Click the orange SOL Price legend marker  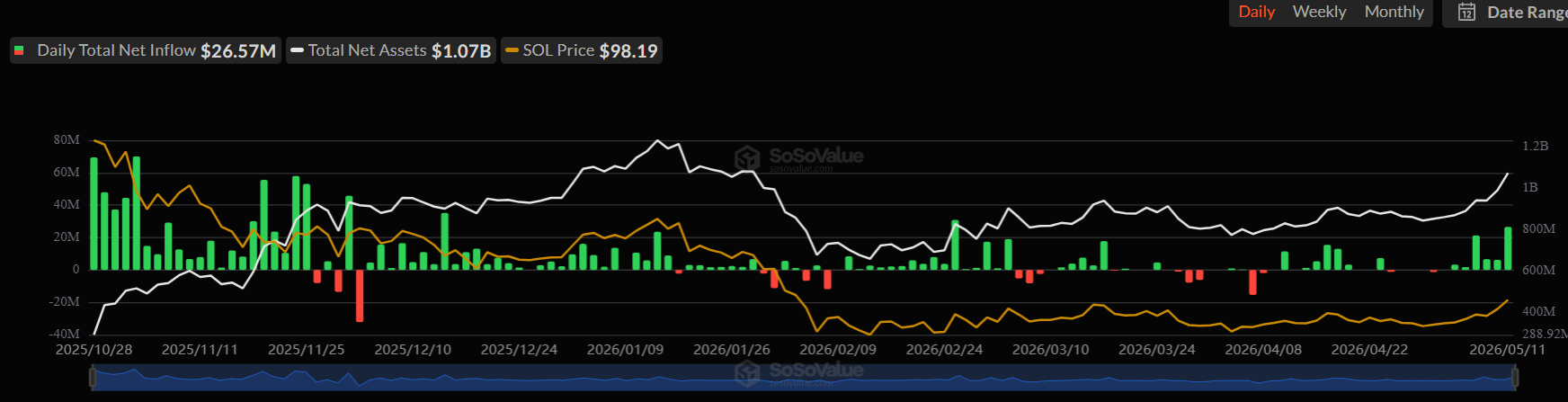512,50
